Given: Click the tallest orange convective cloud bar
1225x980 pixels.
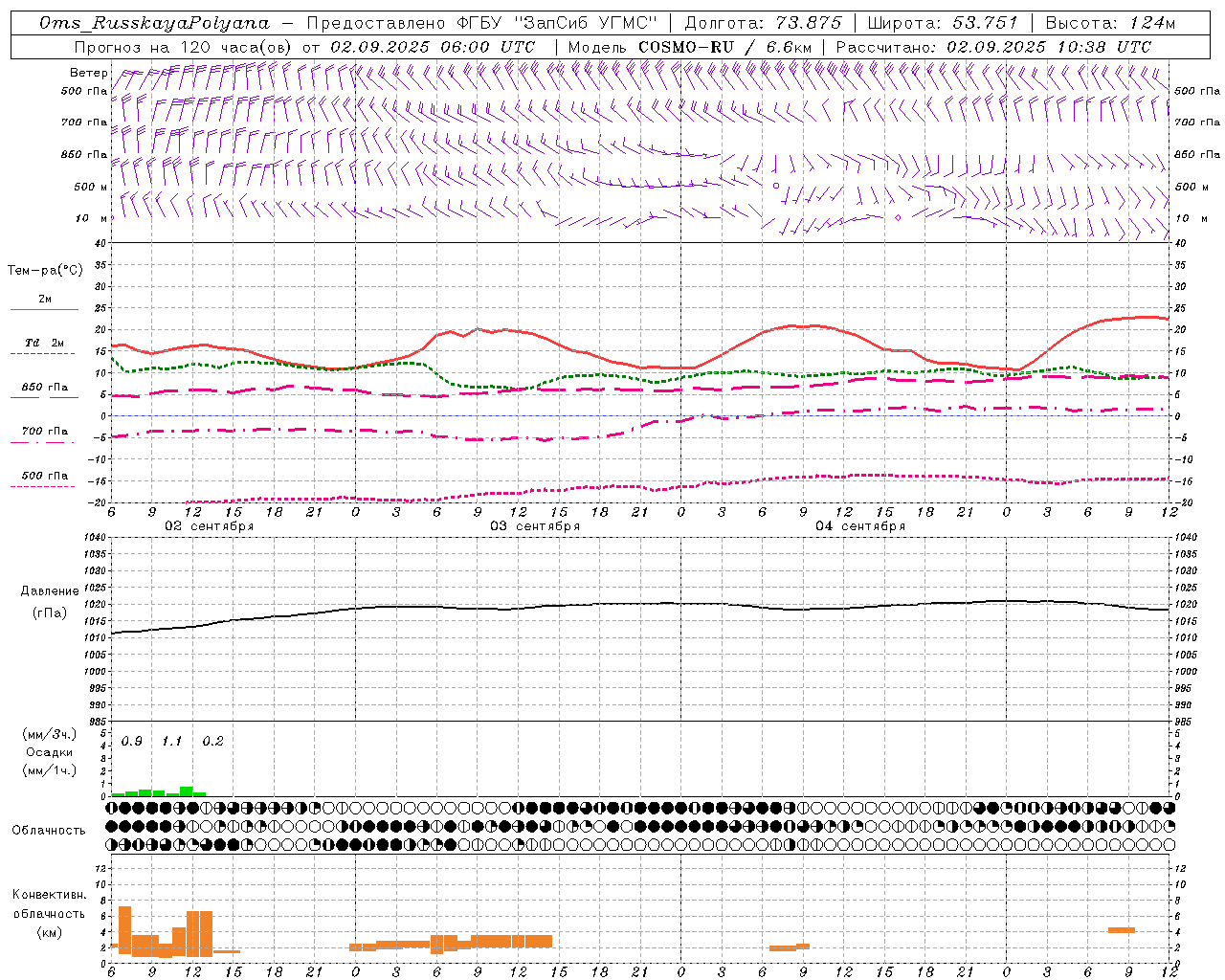Looking at the screenshot, I should click(124, 930).
